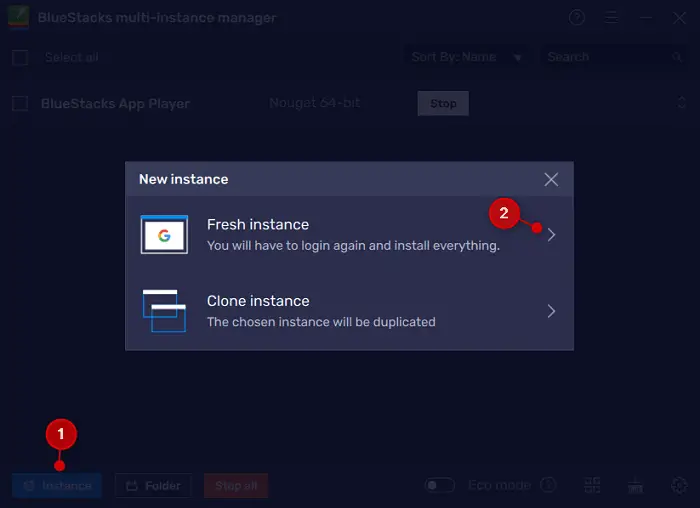The image size is (700, 508).
Task: Close the New instance dialog
Action: tap(551, 180)
